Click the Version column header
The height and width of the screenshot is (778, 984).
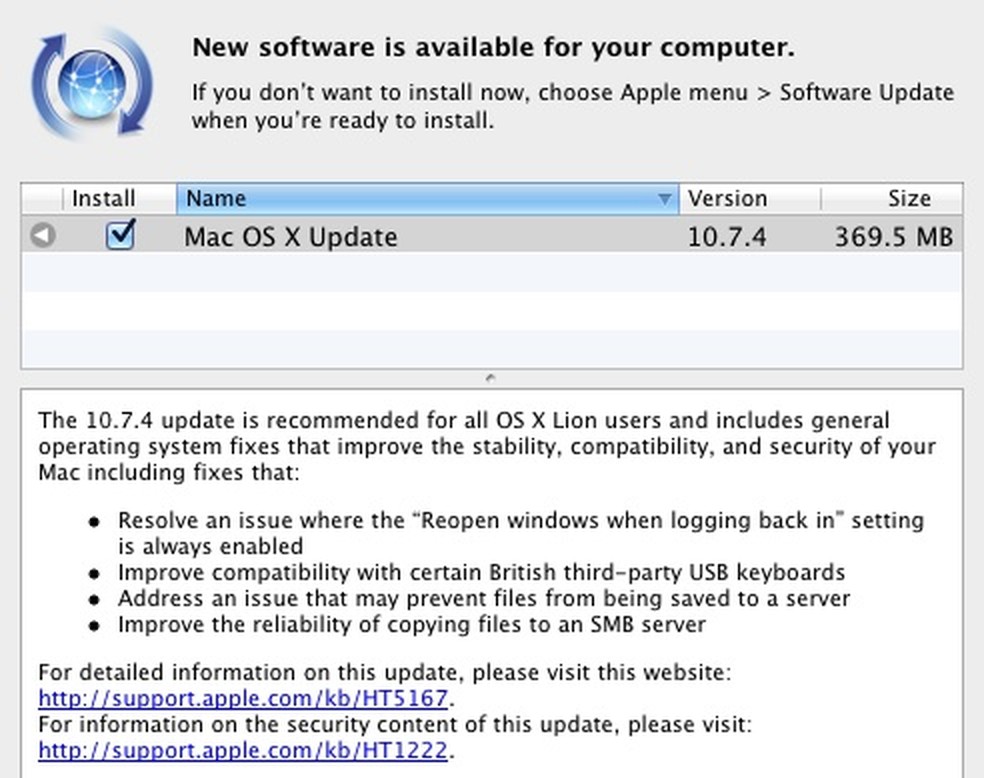[728, 198]
